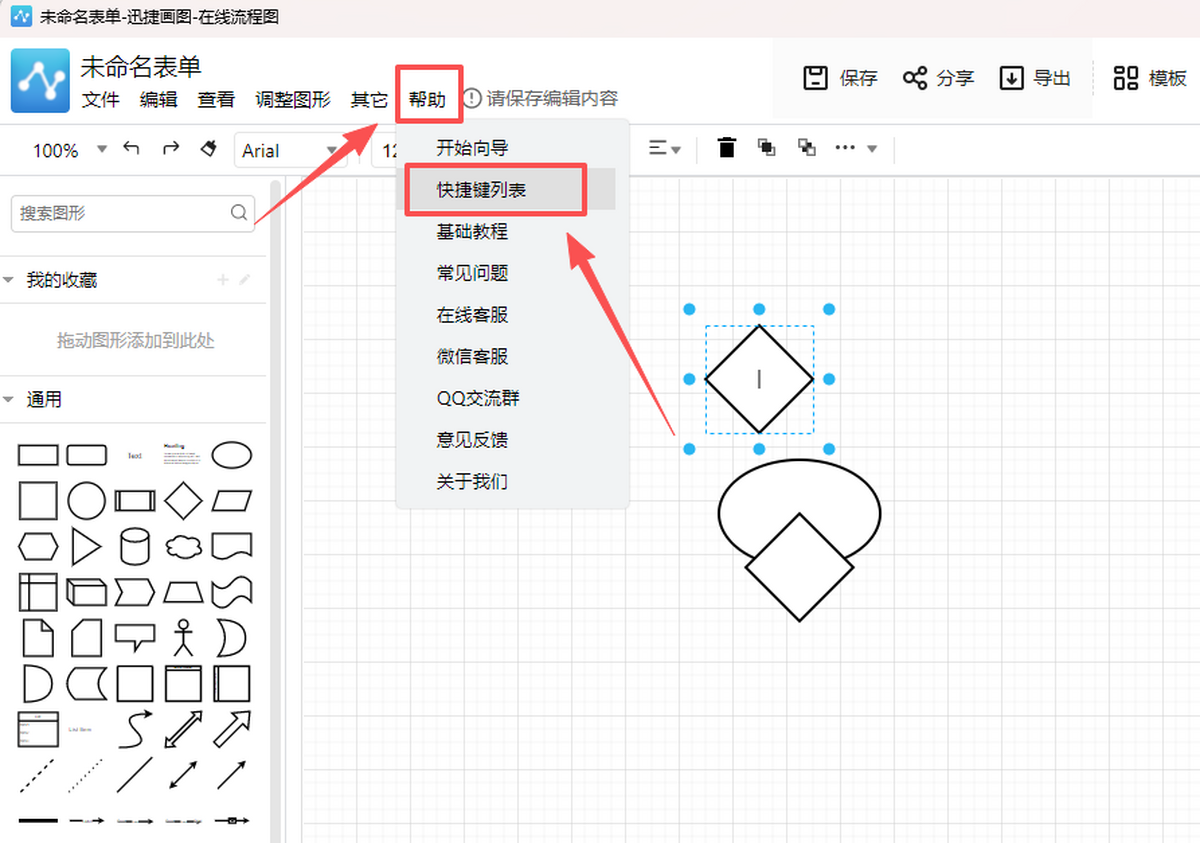This screenshot has height=843, width=1200.
Task: Open the Arial font dropdown
Action: (x=290, y=150)
